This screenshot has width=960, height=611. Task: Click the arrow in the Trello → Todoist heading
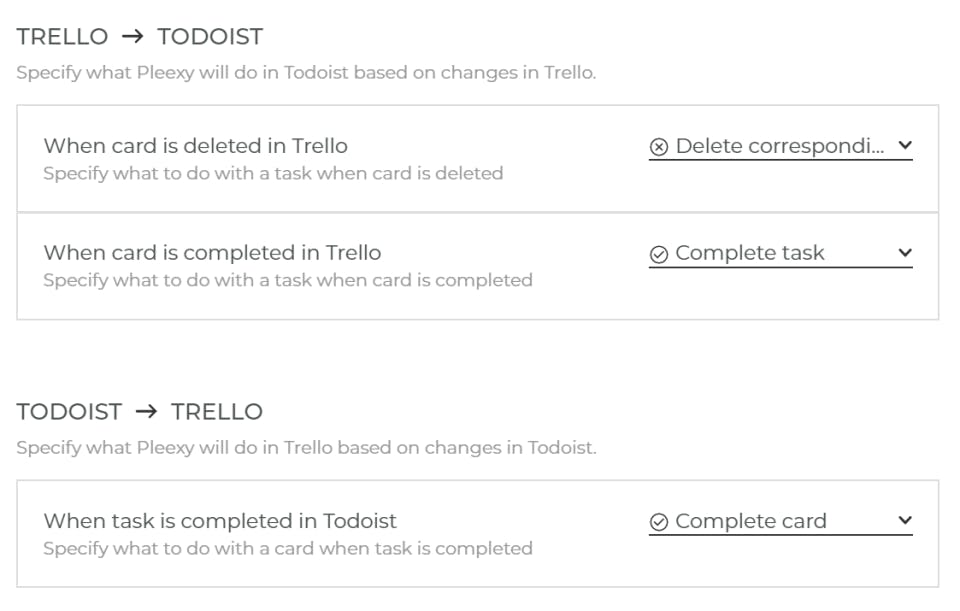click(133, 37)
